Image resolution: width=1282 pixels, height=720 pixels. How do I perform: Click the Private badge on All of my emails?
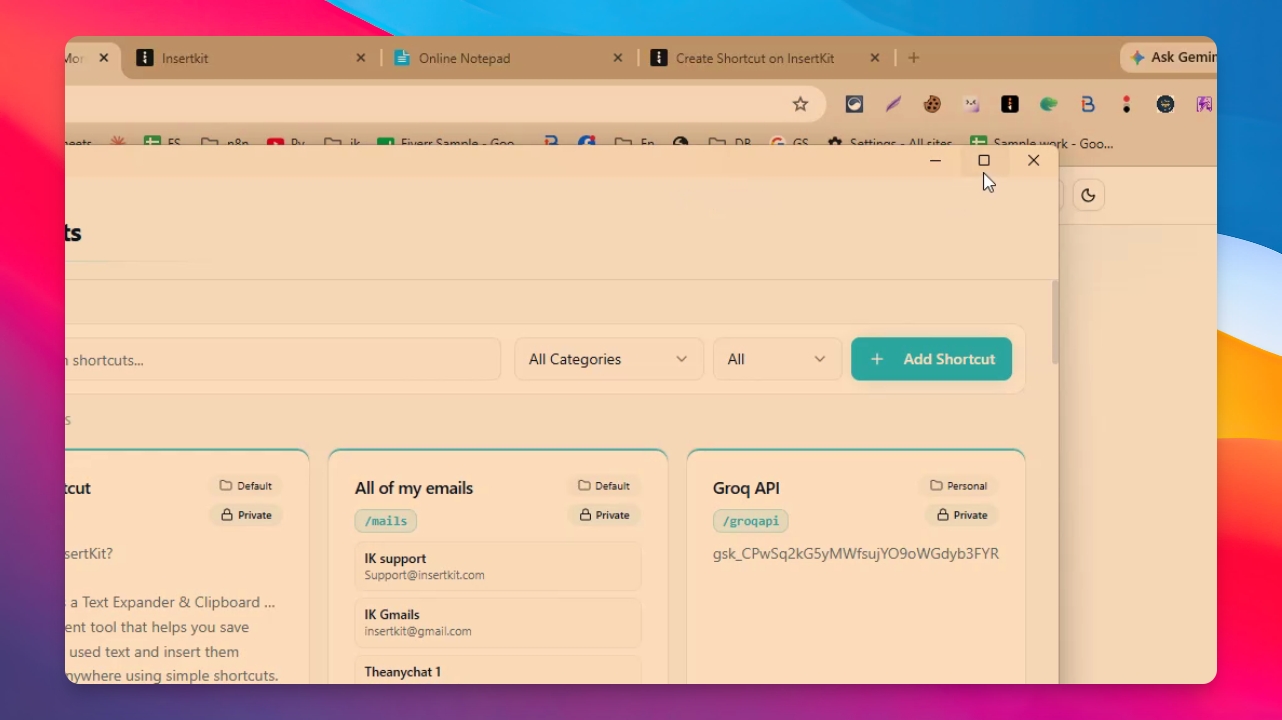coord(604,515)
